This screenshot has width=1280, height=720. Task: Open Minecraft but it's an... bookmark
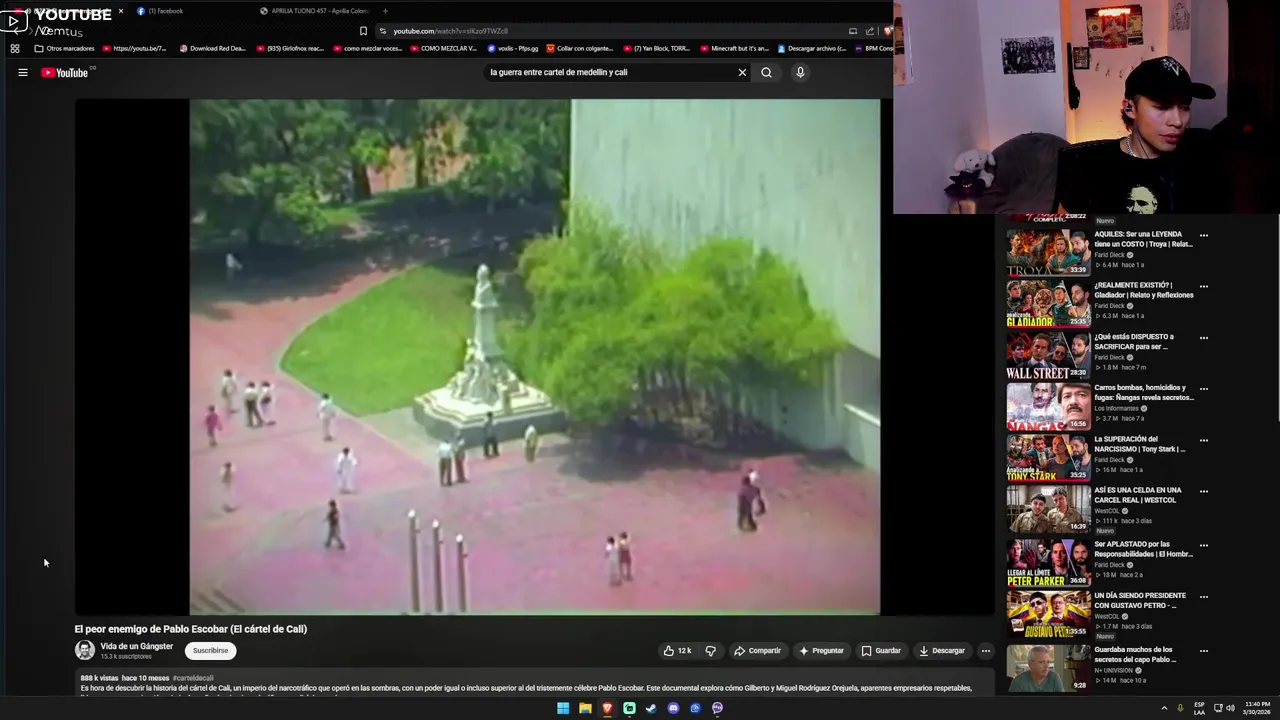pyautogui.click(x=734, y=48)
